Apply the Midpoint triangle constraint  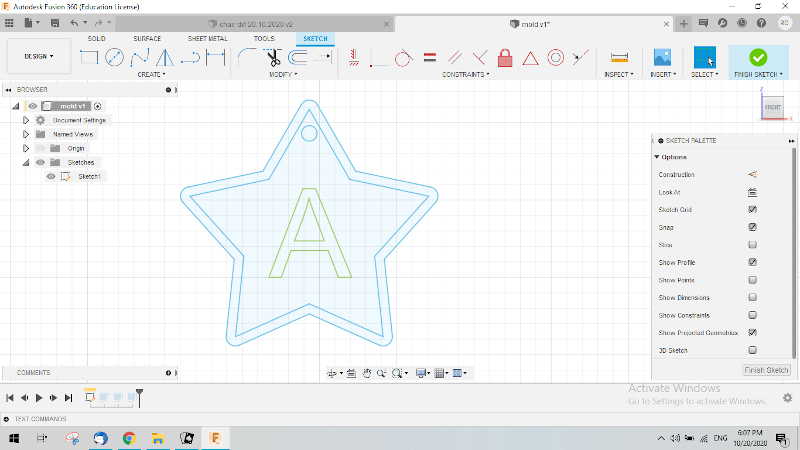(530, 58)
